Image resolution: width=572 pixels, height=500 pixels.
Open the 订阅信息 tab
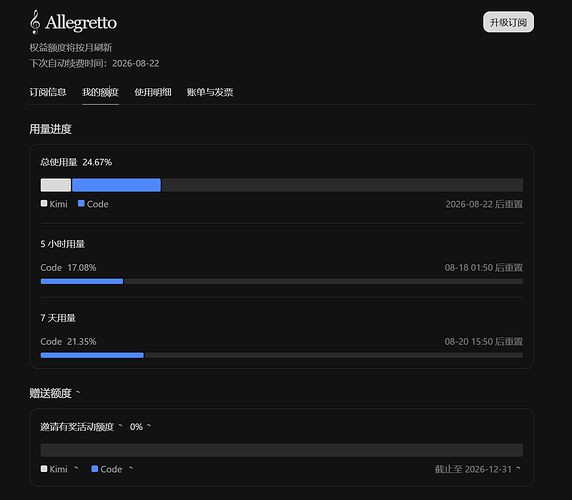coord(48,92)
